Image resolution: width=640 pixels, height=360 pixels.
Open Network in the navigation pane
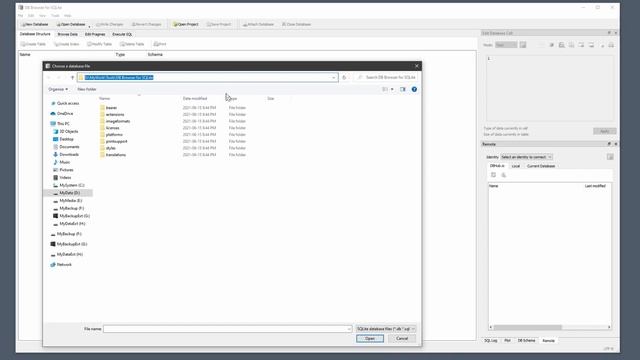point(64,265)
